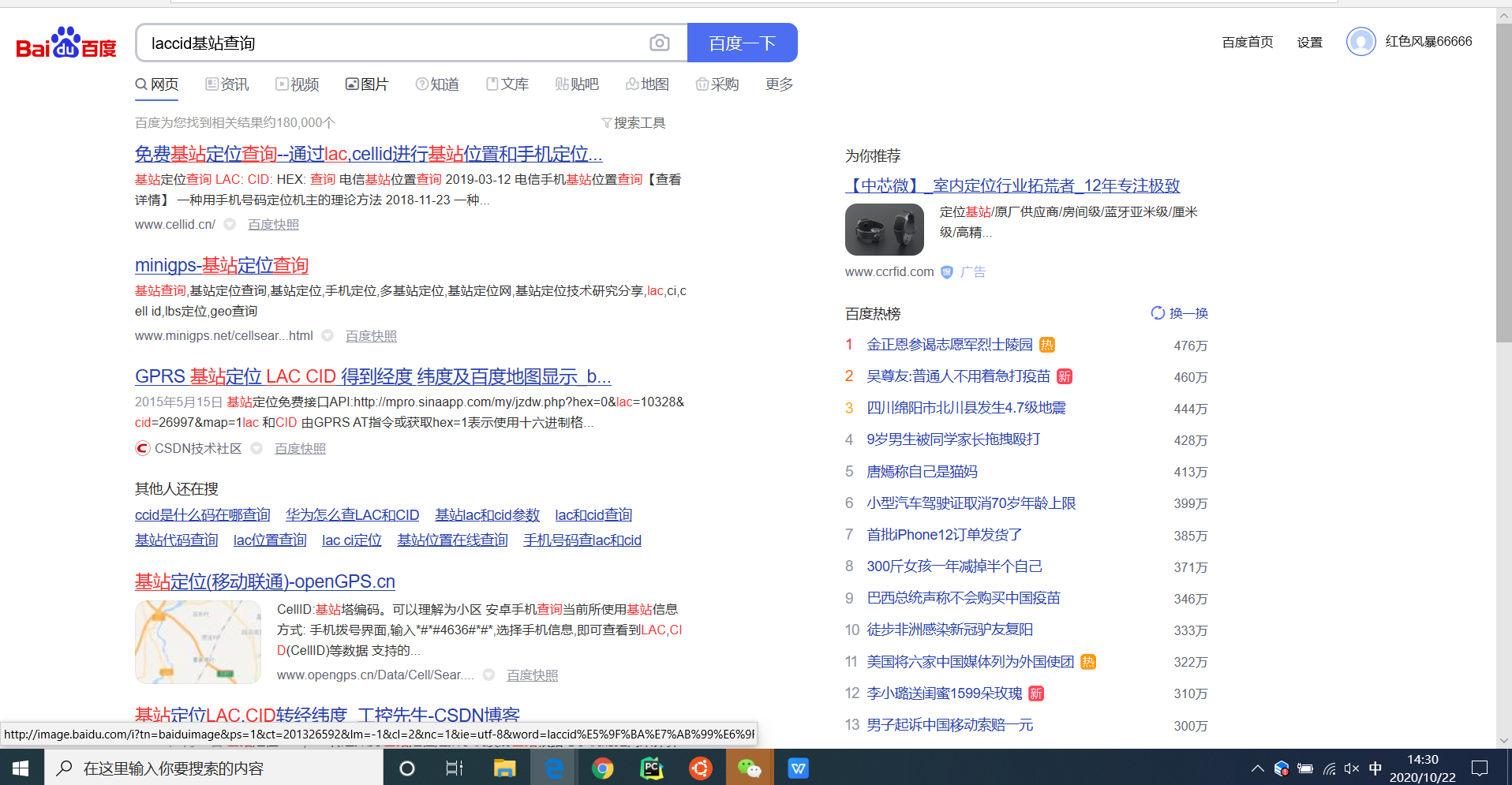This screenshot has width=1512, height=785.
Task: Open the Ubuntu icon in the taskbar
Action: point(701,768)
